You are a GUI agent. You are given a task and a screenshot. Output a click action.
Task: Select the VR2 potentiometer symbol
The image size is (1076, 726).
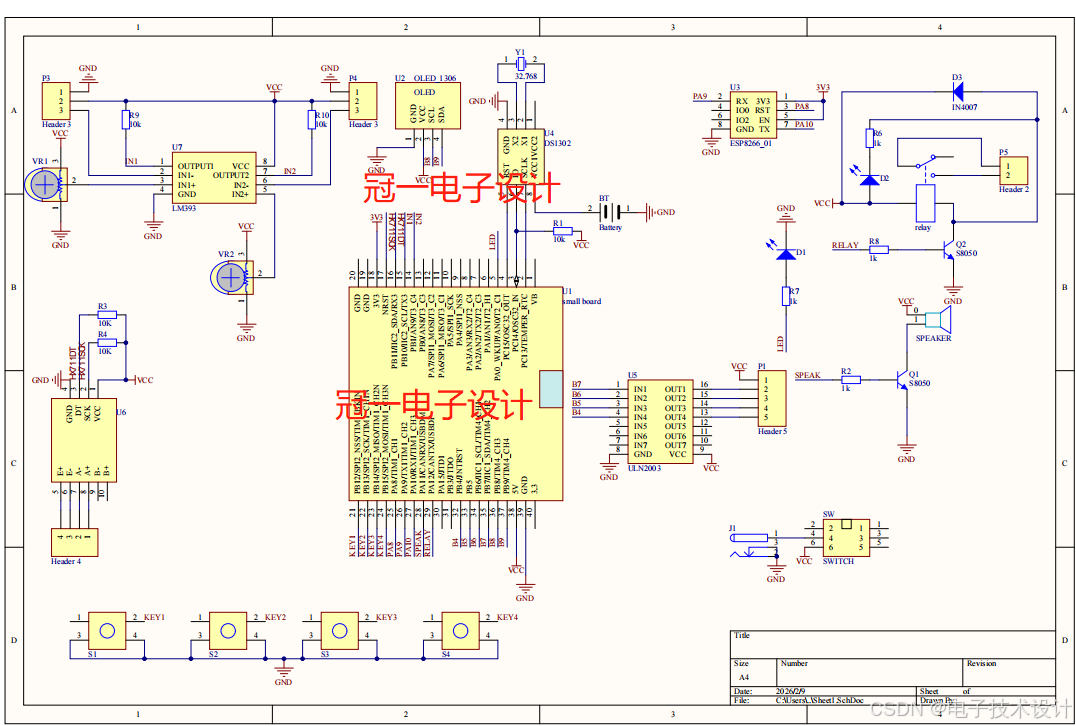(233, 277)
